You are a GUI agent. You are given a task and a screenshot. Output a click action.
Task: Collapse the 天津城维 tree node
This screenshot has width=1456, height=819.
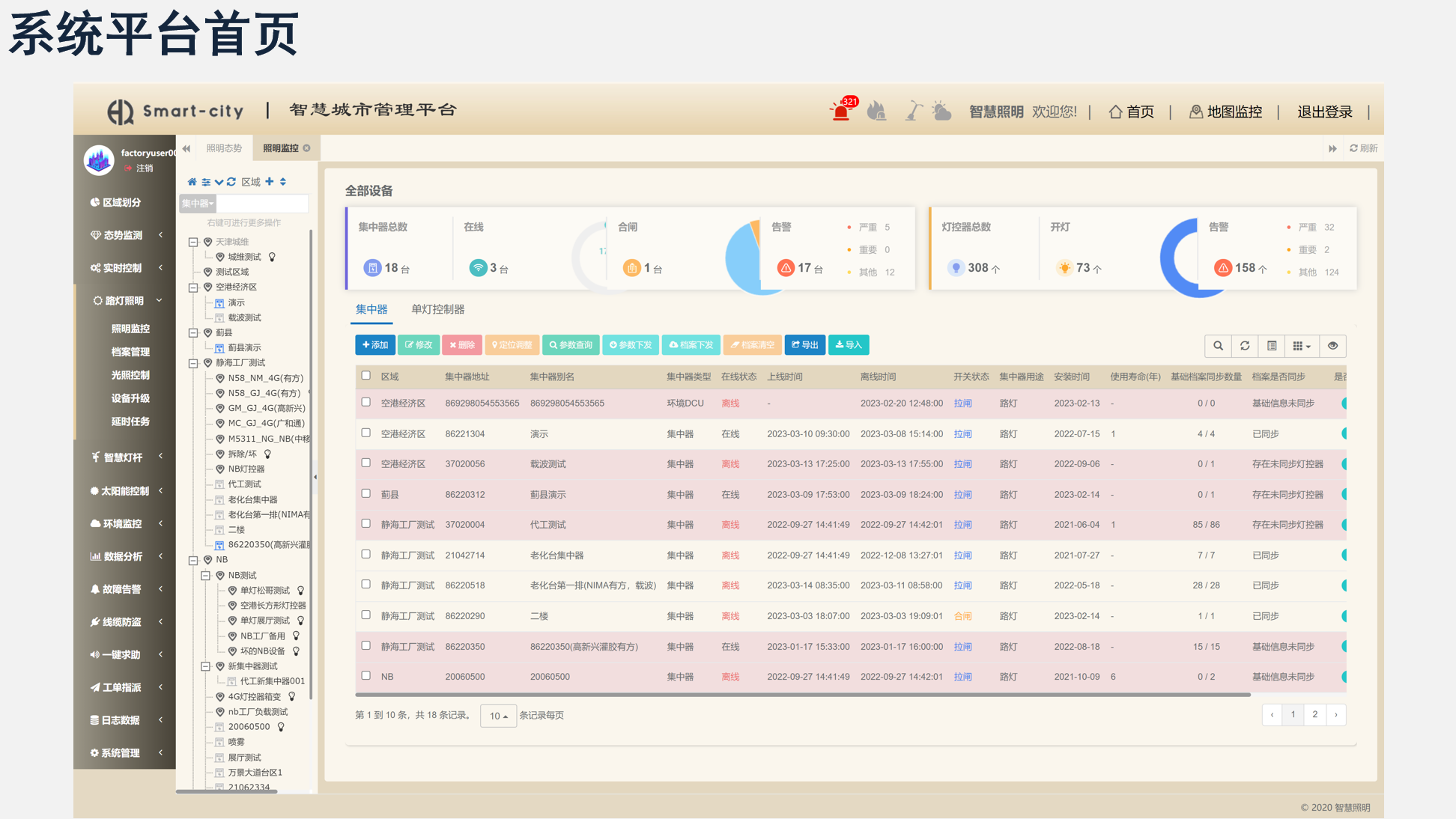click(x=193, y=242)
